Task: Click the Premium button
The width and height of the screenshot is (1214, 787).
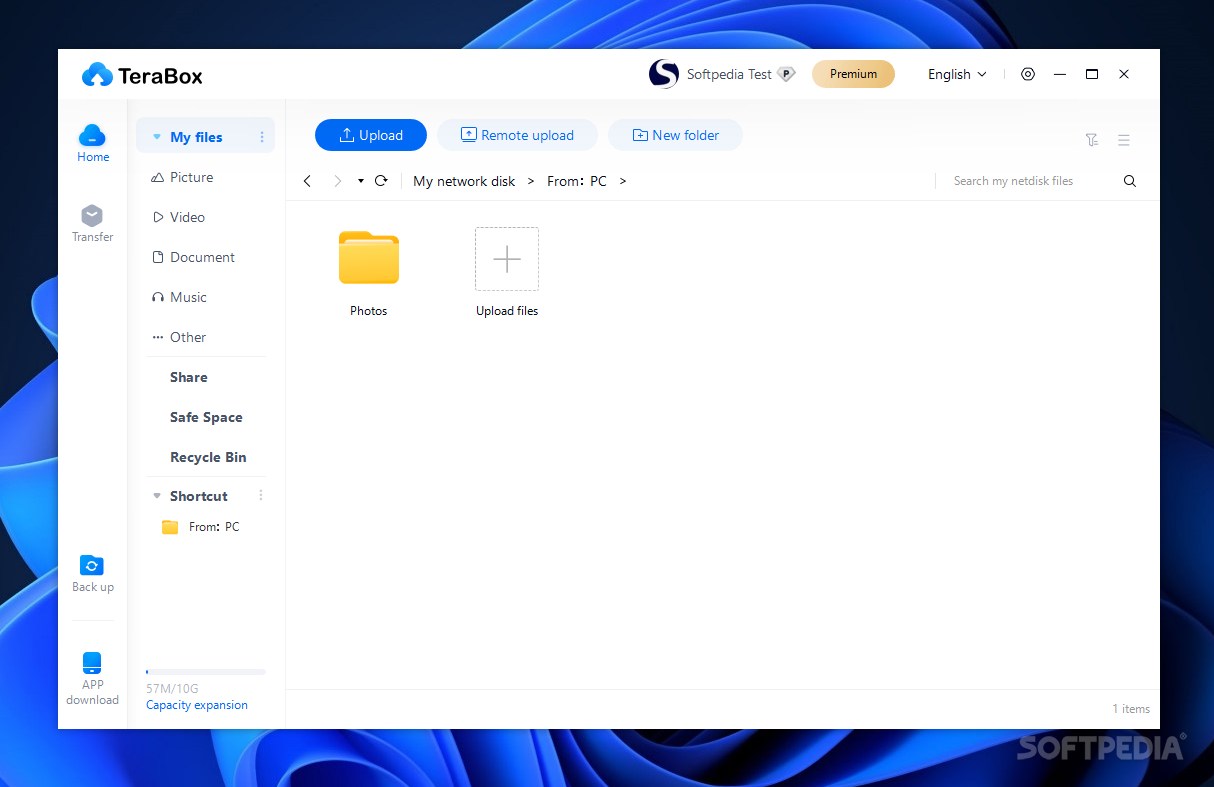Action: point(853,74)
